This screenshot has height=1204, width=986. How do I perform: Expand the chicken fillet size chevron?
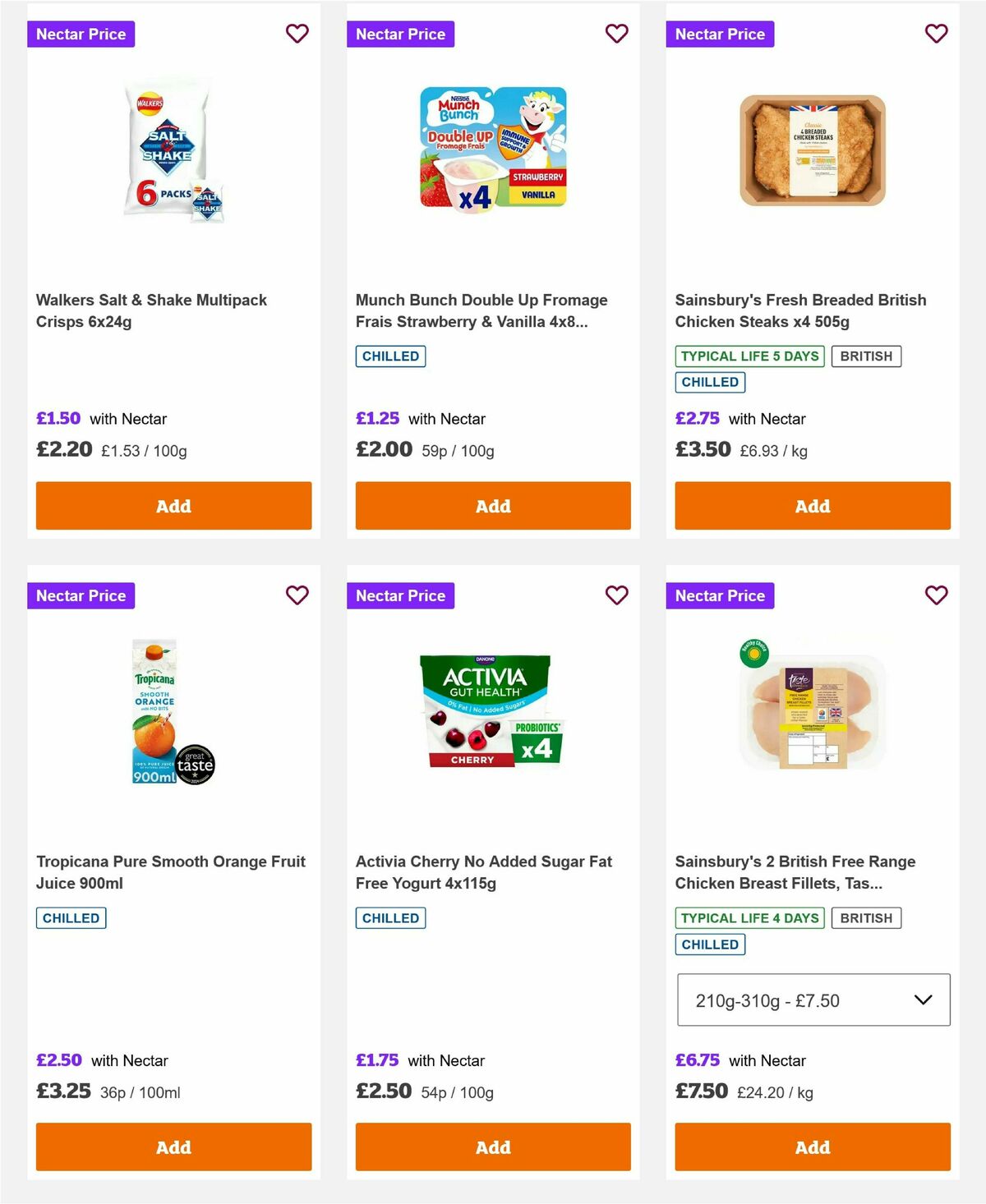coord(922,1000)
